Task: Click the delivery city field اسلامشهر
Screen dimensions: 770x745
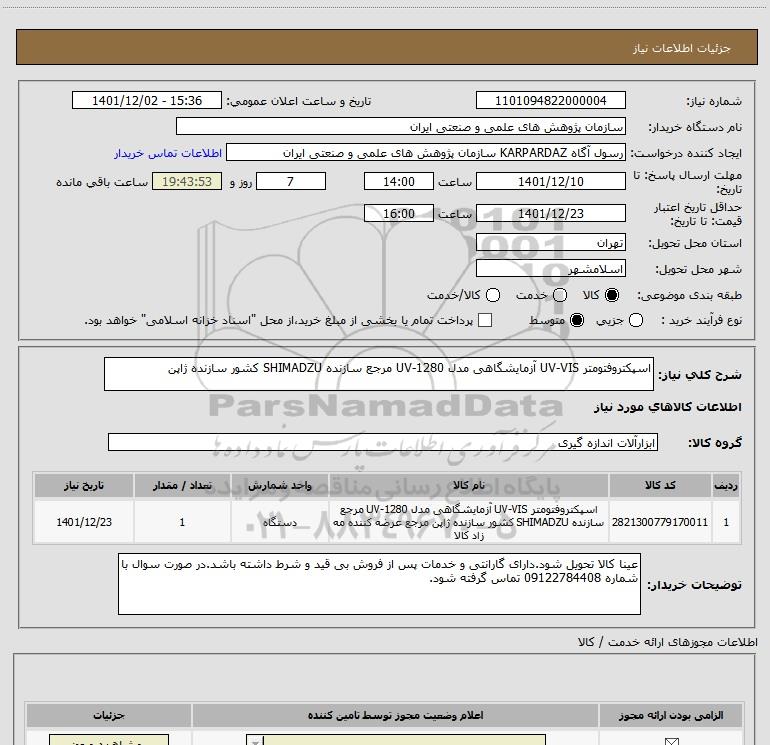Action: pyautogui.click(x=550, y=268)
